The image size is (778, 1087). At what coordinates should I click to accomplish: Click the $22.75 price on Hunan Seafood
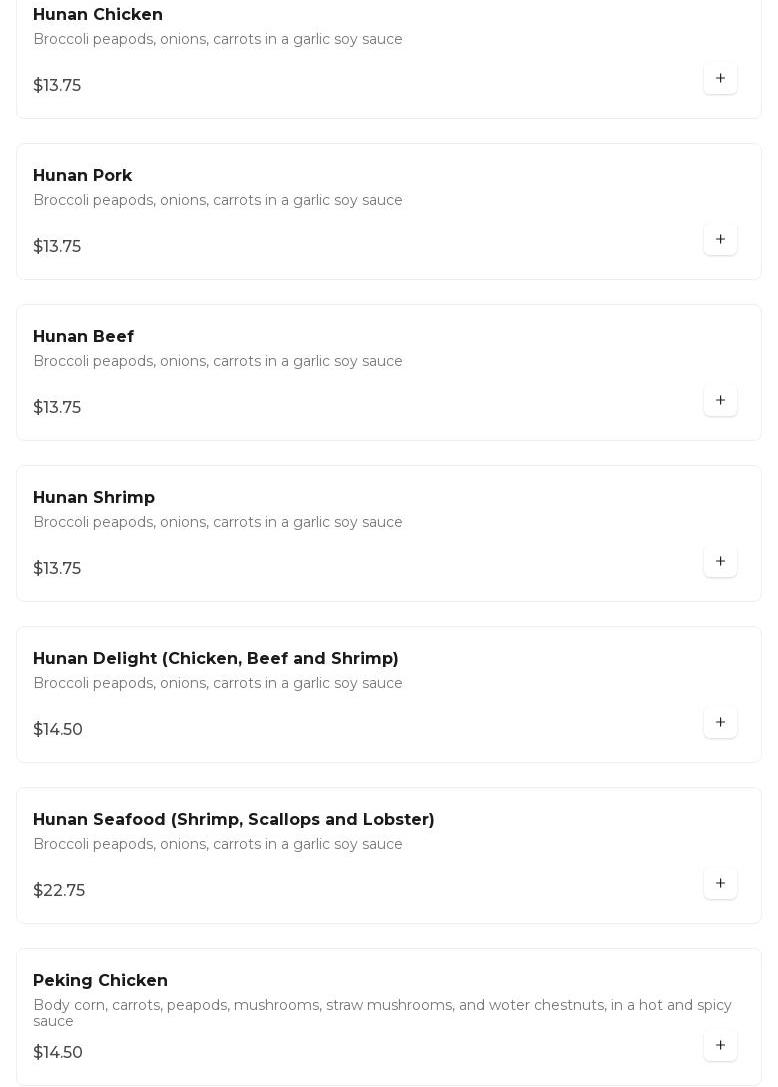[59, 891]
